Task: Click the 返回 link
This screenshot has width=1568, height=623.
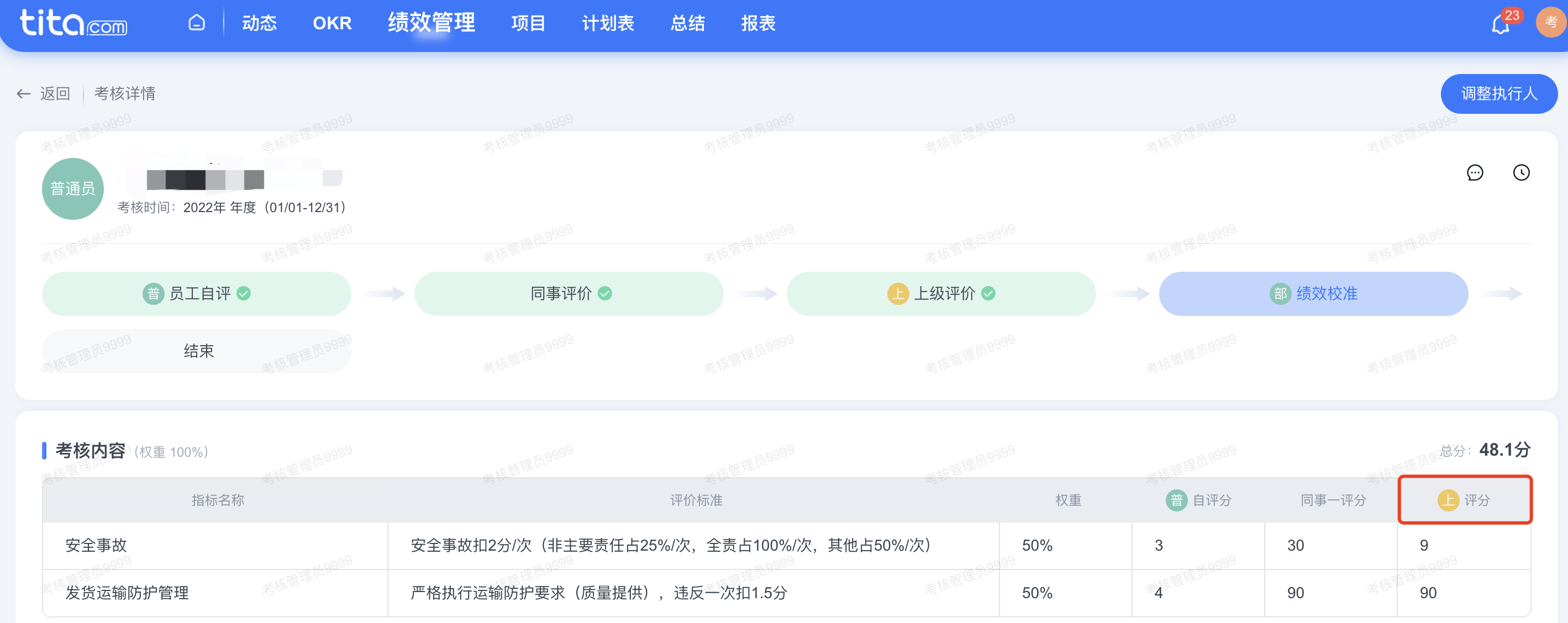Action: 55,94
